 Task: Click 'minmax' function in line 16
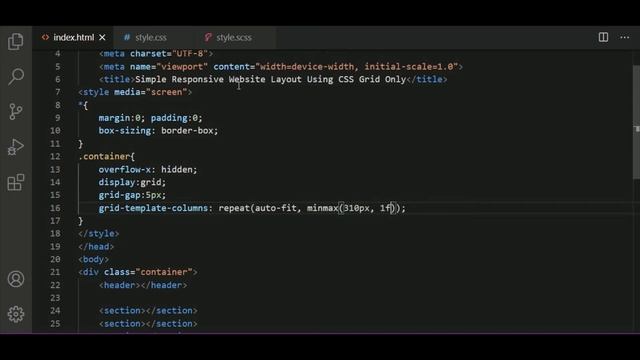coord(322,208)
